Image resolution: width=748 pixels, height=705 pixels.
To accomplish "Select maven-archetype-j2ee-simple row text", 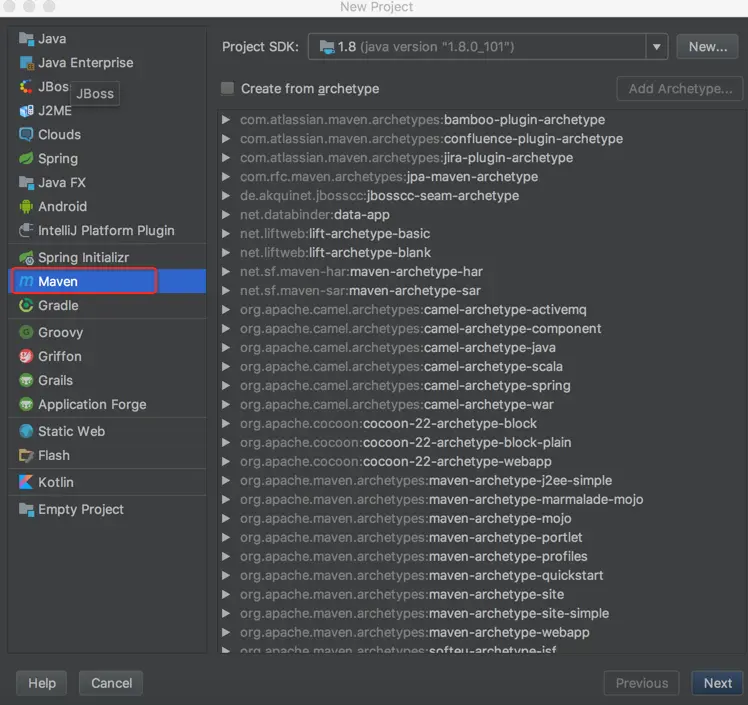I will tap(426, 480).
